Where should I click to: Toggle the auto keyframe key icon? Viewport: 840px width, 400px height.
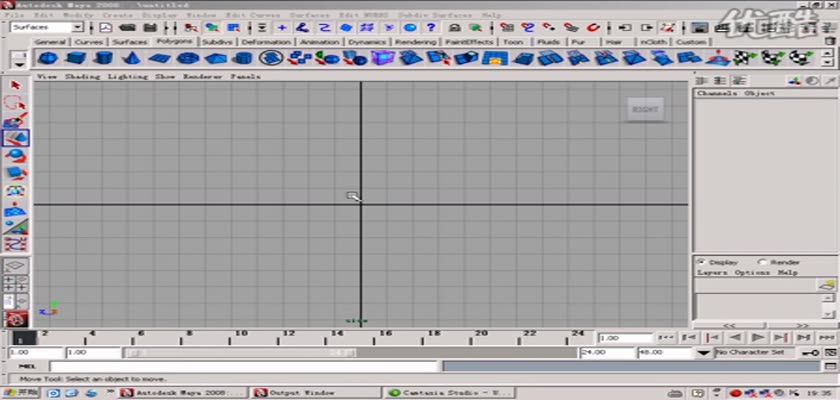pyautogui.click(x=813, y=353)
